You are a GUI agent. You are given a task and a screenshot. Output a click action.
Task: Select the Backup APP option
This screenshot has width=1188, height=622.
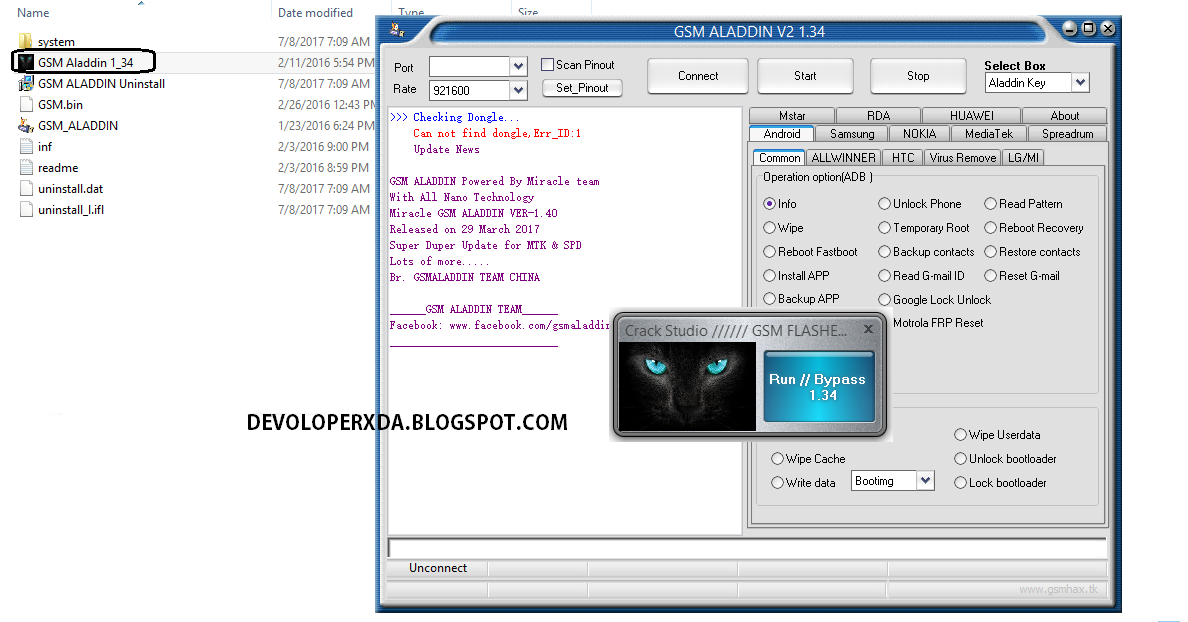coord(769,298)
